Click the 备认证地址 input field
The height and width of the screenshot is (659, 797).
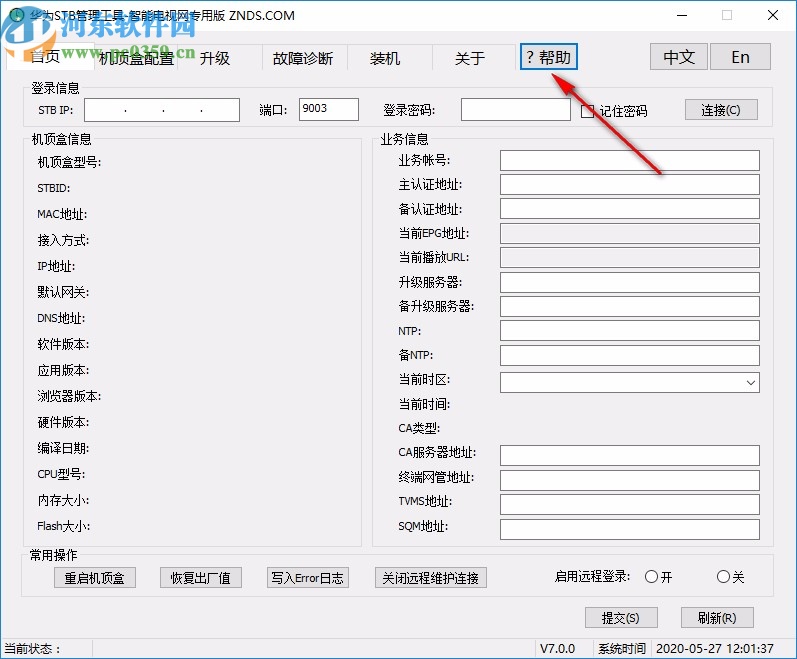click(629, 209)
